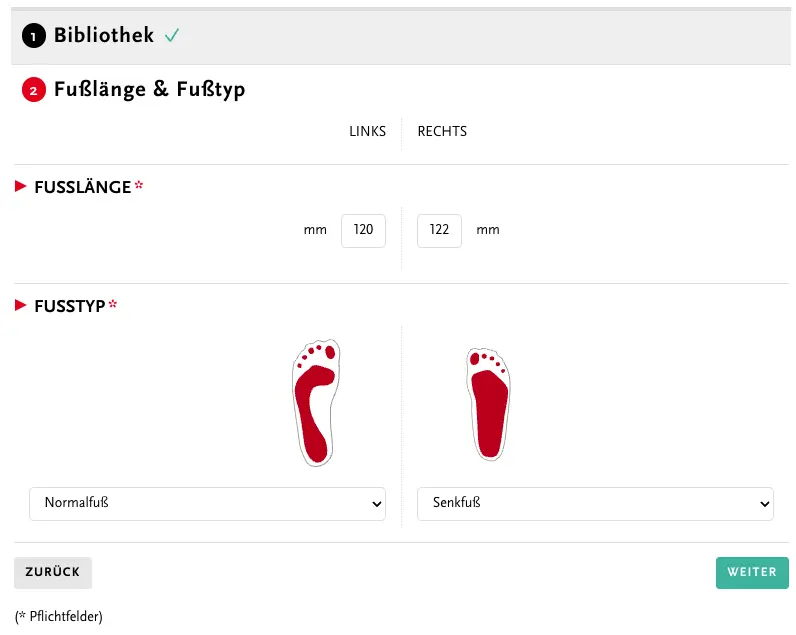
Task: Focus the left foot length field showing 120
Action: click(x=363, y=230)
